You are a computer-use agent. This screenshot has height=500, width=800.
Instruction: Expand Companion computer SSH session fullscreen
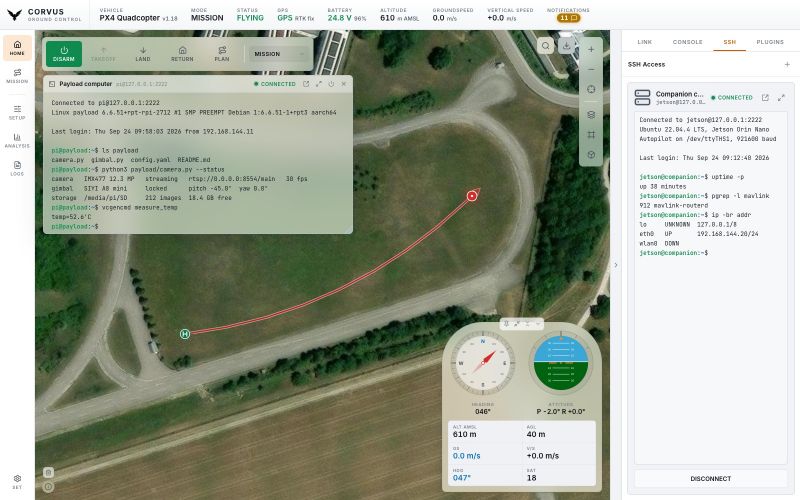tap(781, 97)
